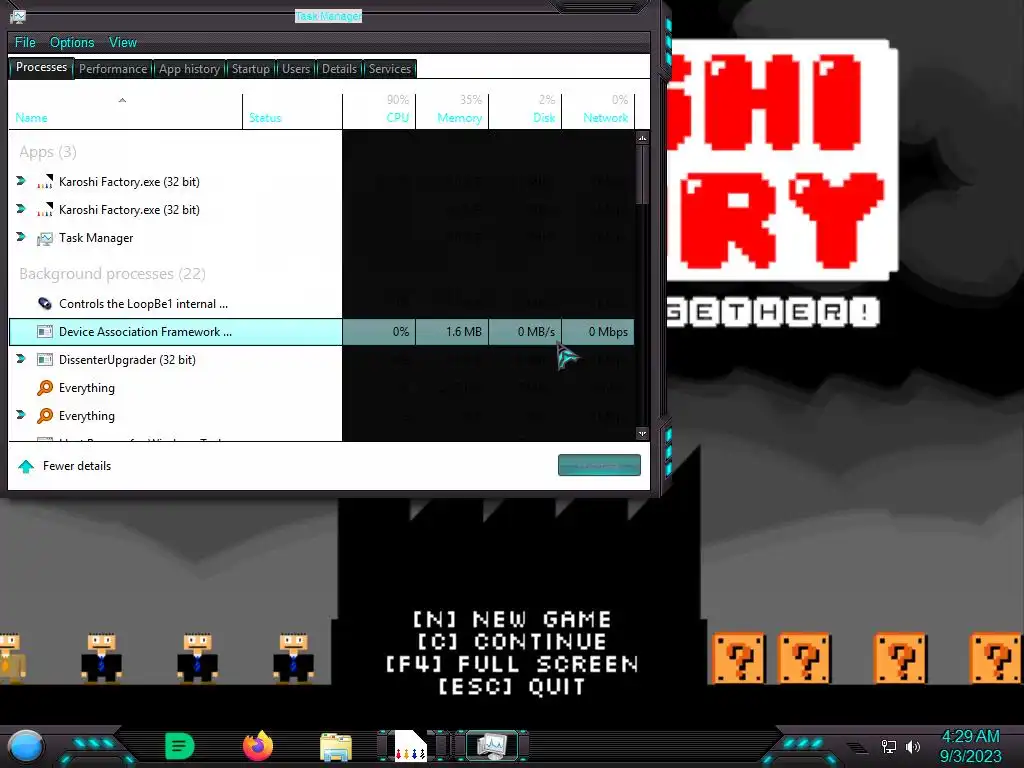The image size is (1024, 768).
Task: Select the first Everything process row text
Action: click(87, 388)
